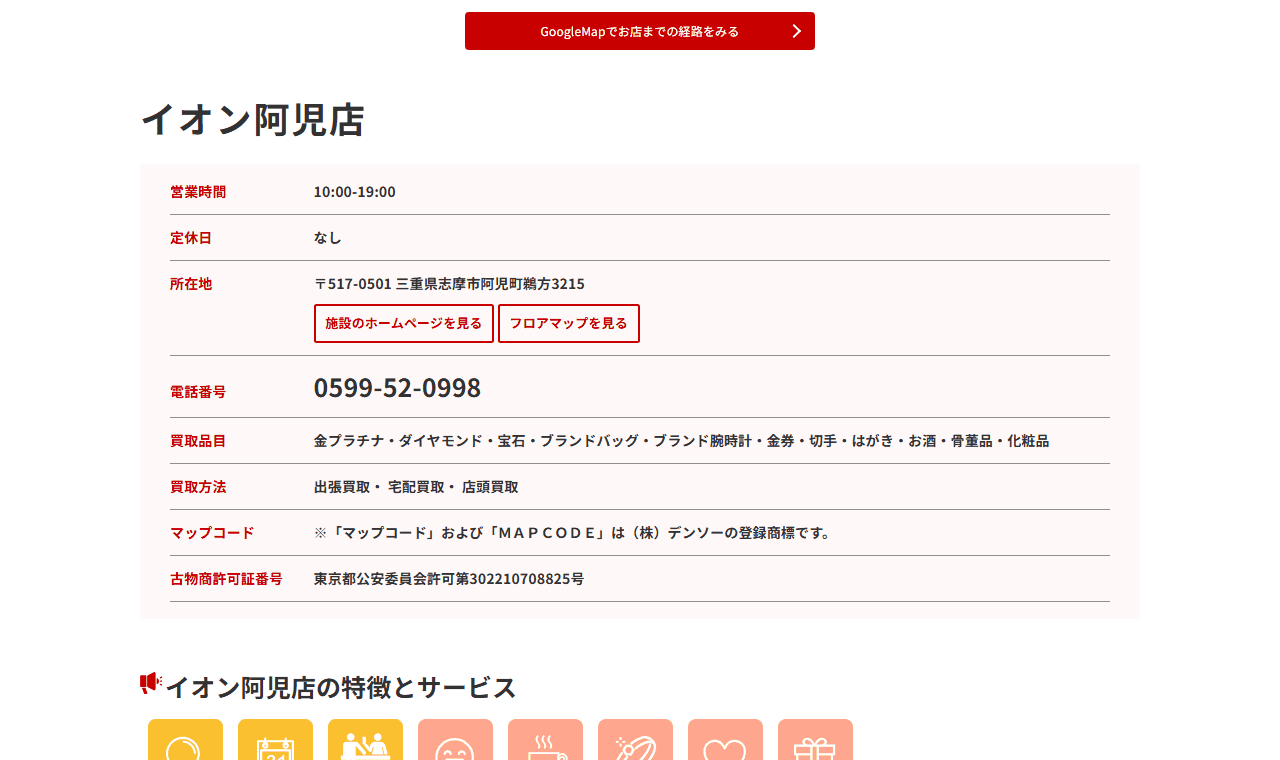Click the gift box service icon
This screenshot has height=760, width=1280.
[x=815, y=740]
